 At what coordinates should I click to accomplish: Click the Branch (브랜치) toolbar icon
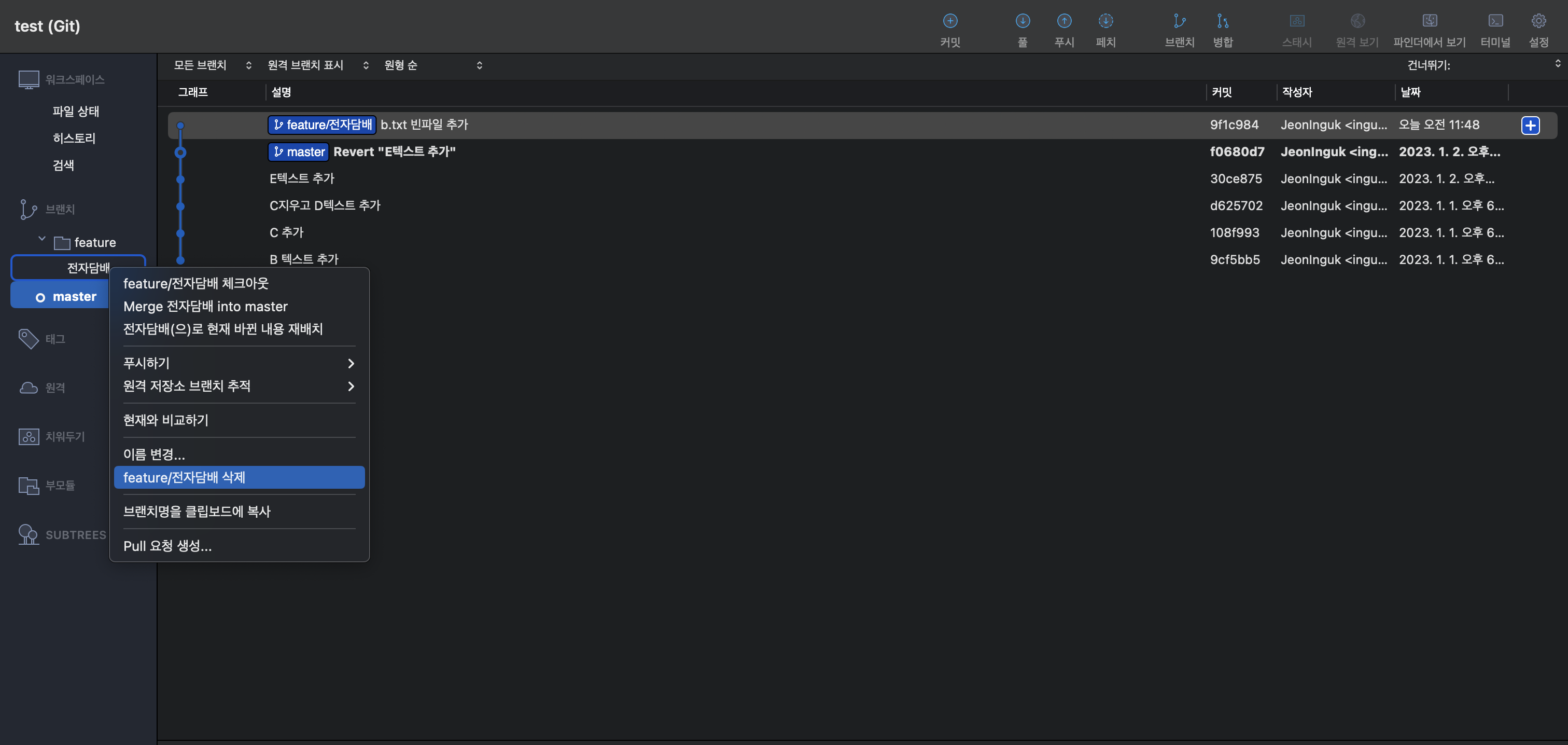coord(1179,22)
